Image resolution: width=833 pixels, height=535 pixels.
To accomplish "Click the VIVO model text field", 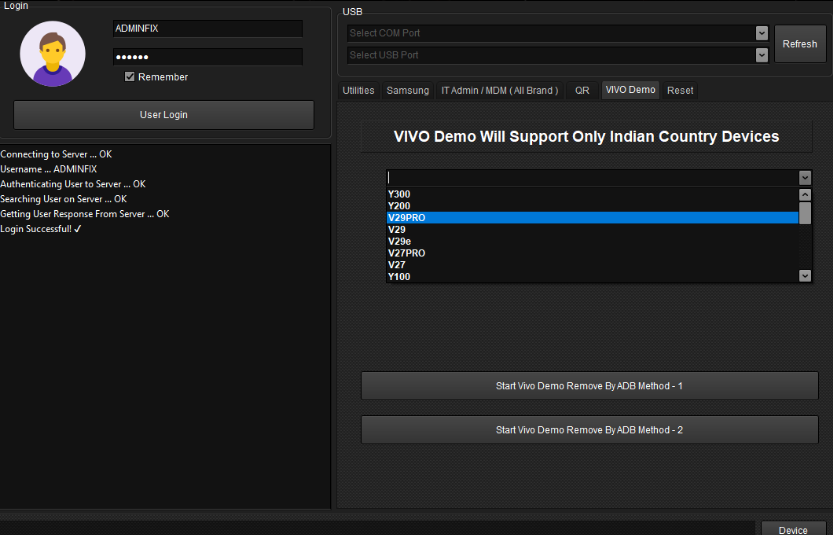I will (592, 177).
